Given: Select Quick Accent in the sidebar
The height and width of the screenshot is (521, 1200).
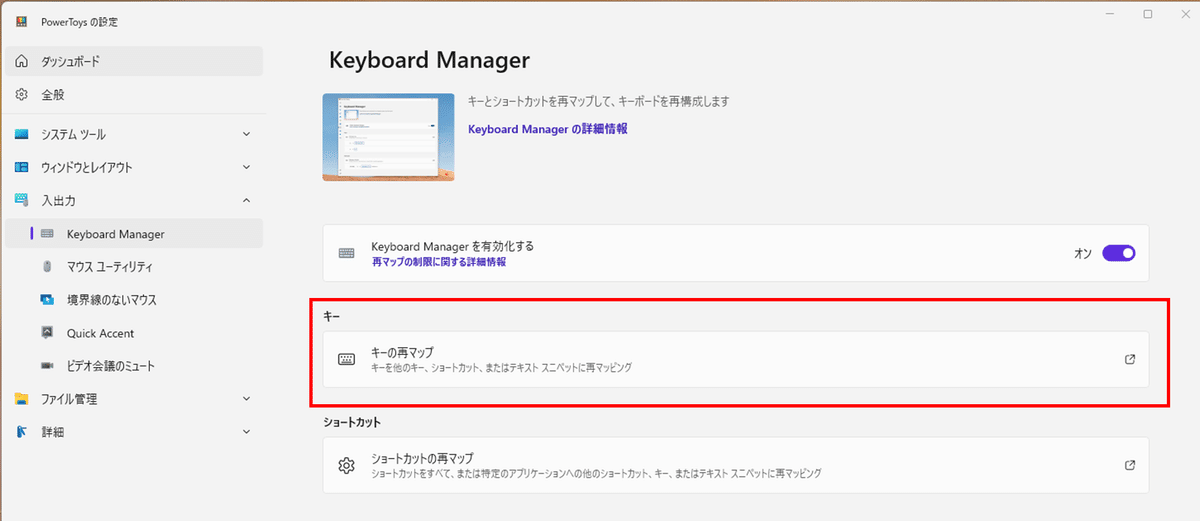Looking at the screenshot, I should coord(134,333).
